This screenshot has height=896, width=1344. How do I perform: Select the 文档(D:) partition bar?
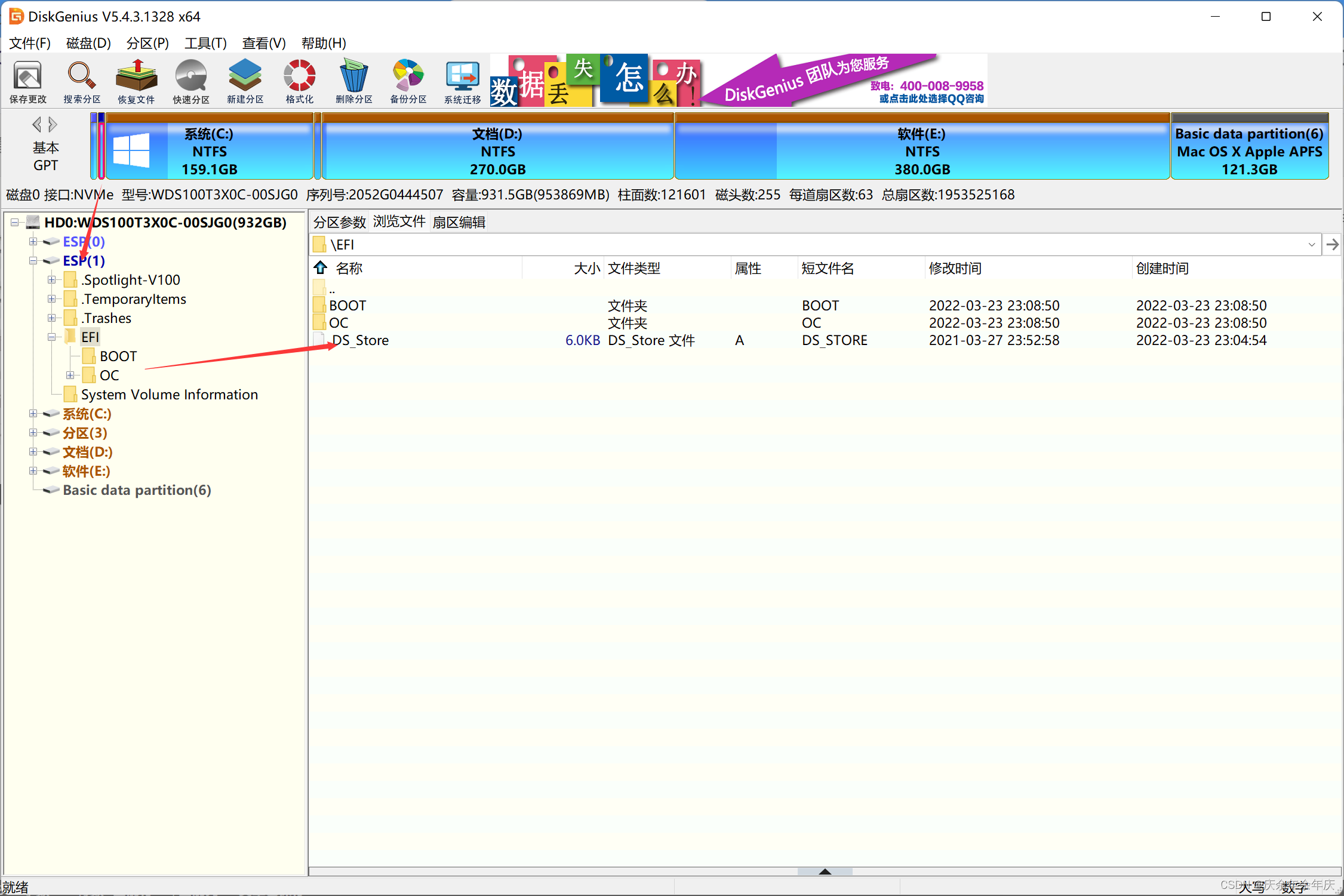coord(497,150)
